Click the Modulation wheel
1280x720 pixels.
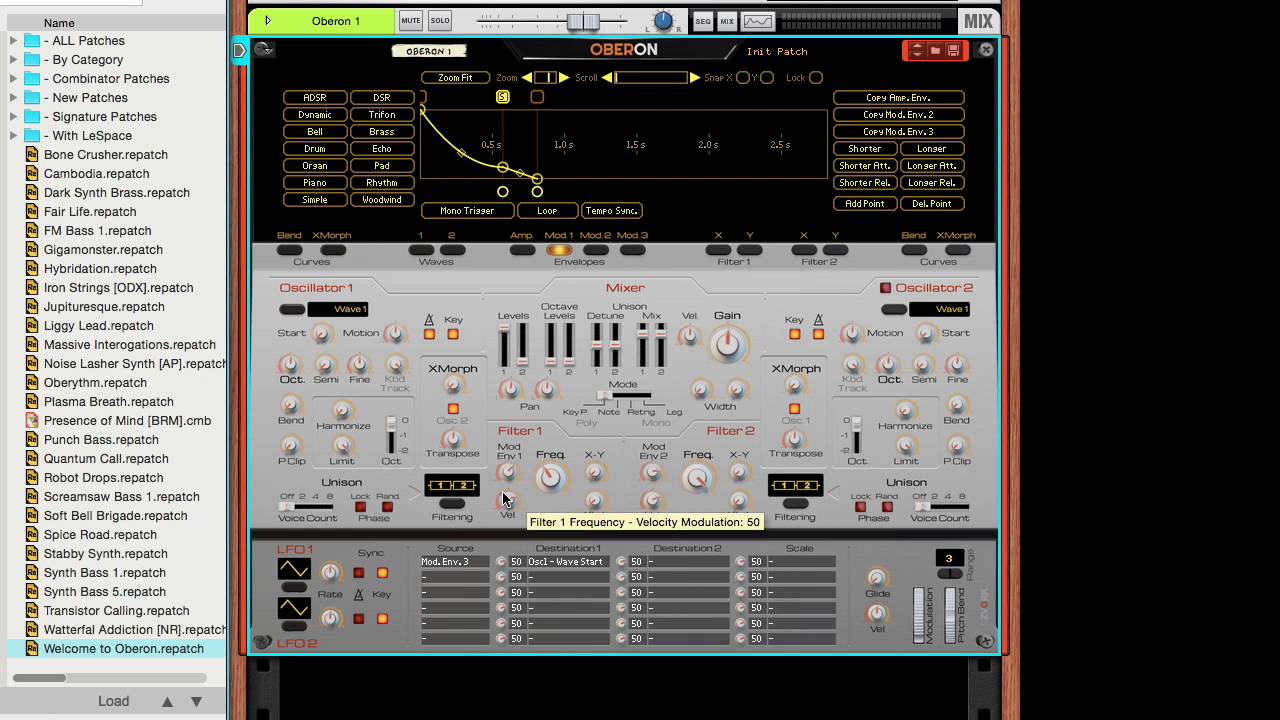point(919,615)
